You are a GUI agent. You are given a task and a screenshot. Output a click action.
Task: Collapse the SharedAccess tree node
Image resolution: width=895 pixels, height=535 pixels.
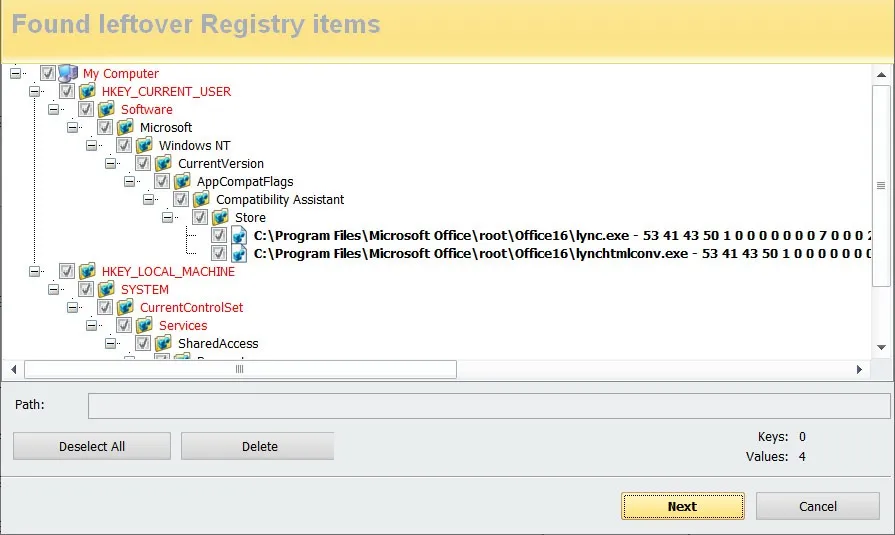coord(111,343)
